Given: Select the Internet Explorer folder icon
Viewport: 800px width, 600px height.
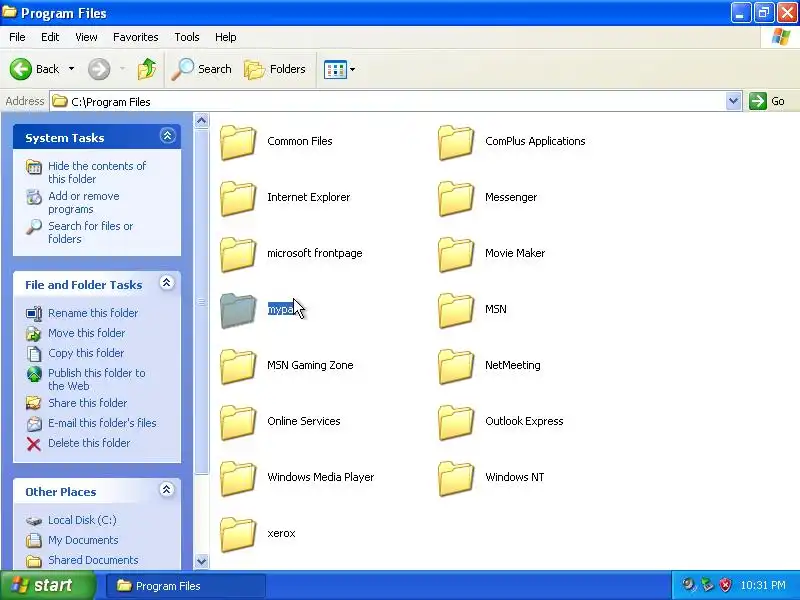Looking at the screenshot, I should pyautogui.click(x=238, y=198).
